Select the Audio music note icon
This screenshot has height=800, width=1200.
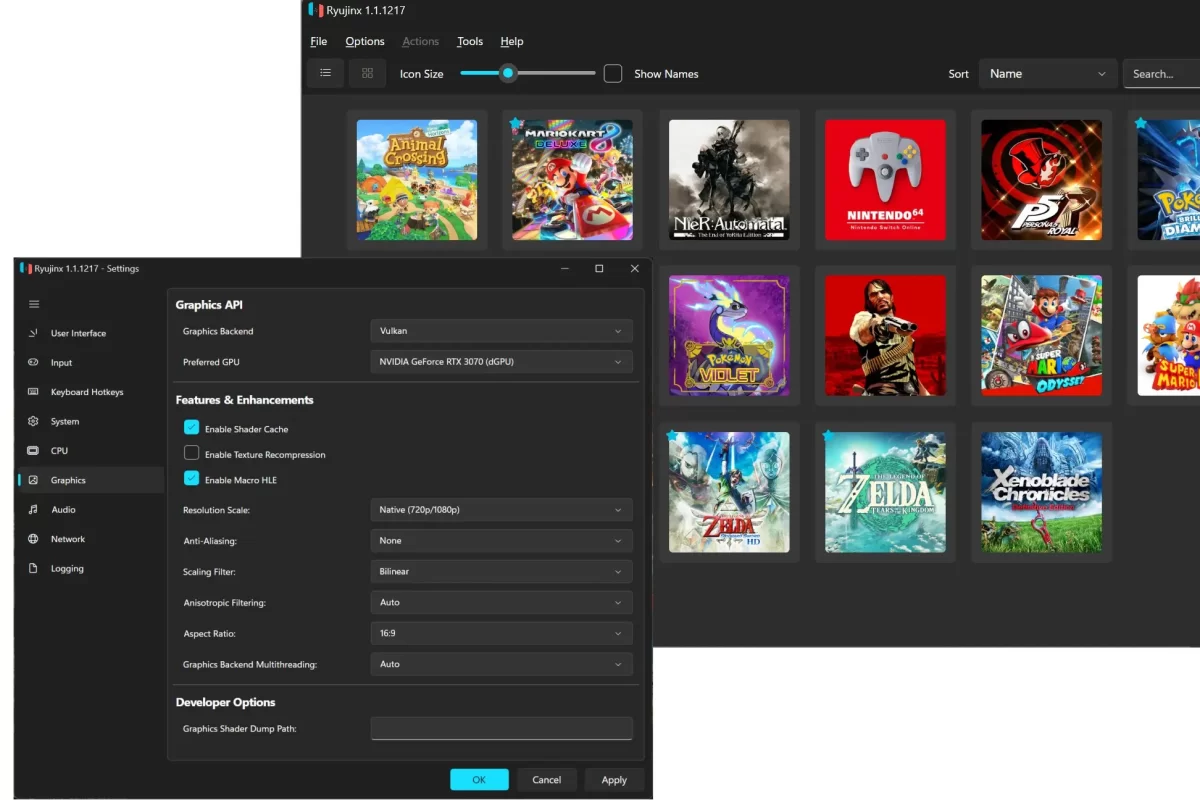point(33,510)
